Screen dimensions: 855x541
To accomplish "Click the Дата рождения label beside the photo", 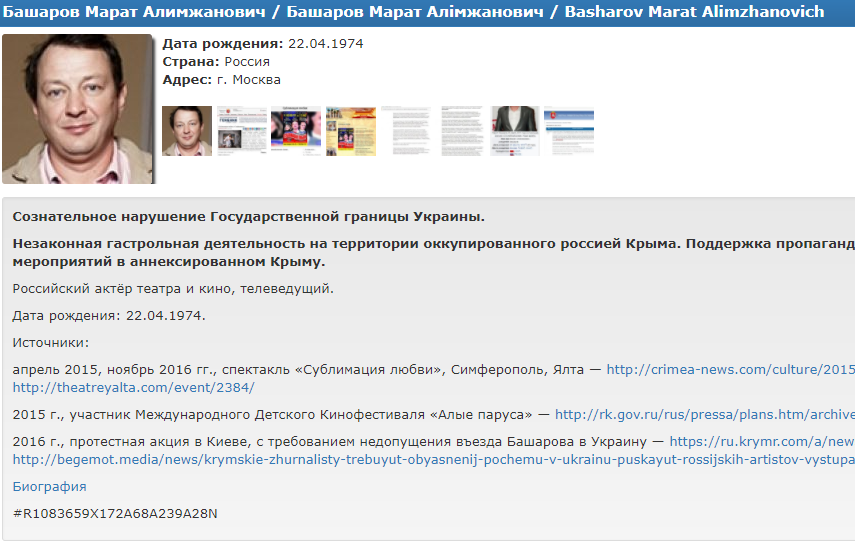I will pyautogui.click(x=222, y=44).
